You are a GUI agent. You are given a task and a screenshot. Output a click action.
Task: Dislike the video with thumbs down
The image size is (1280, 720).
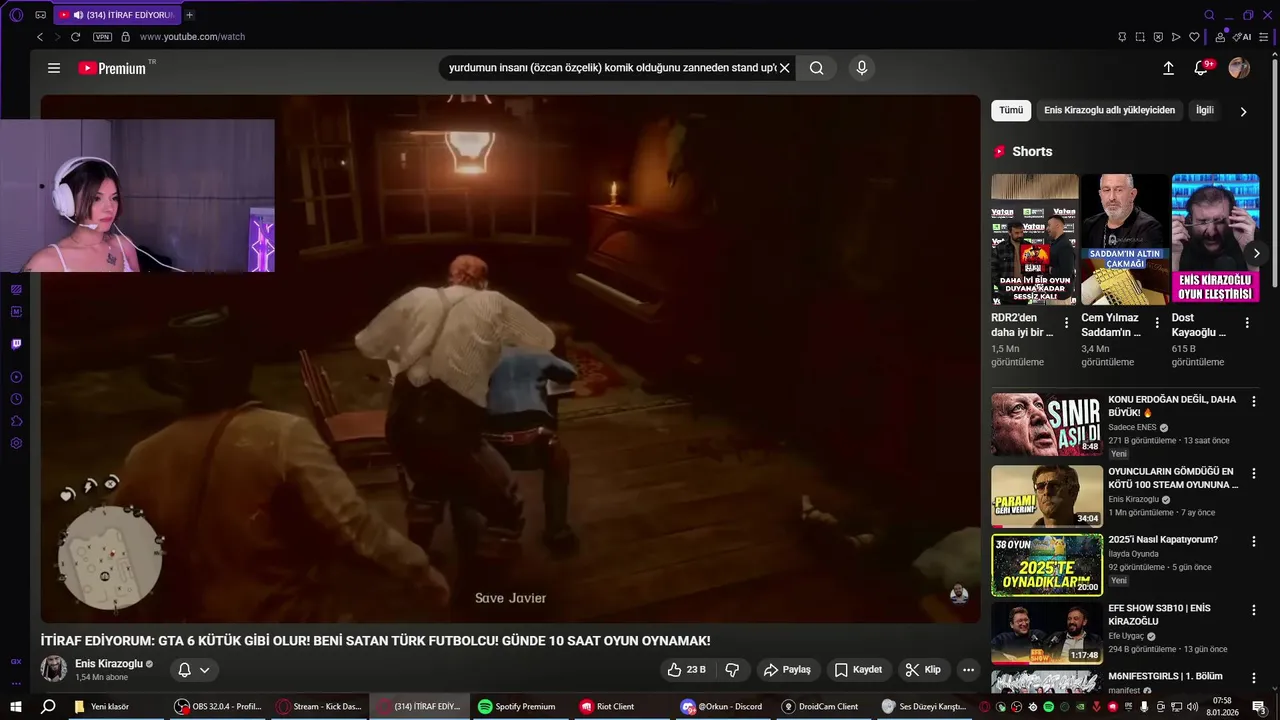tap(732, 670)
